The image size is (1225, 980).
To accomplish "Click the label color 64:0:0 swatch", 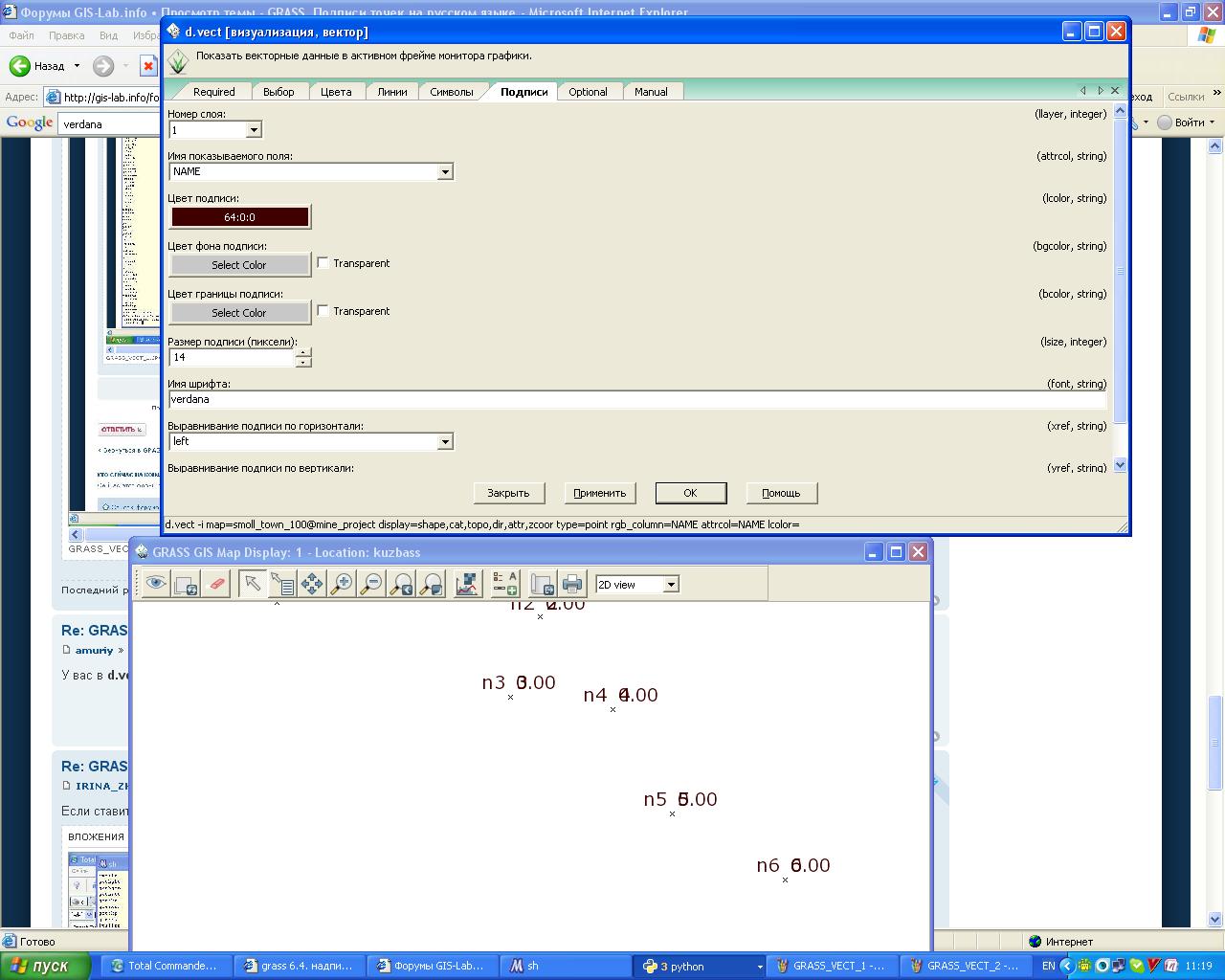I will [x=239, y=217].
